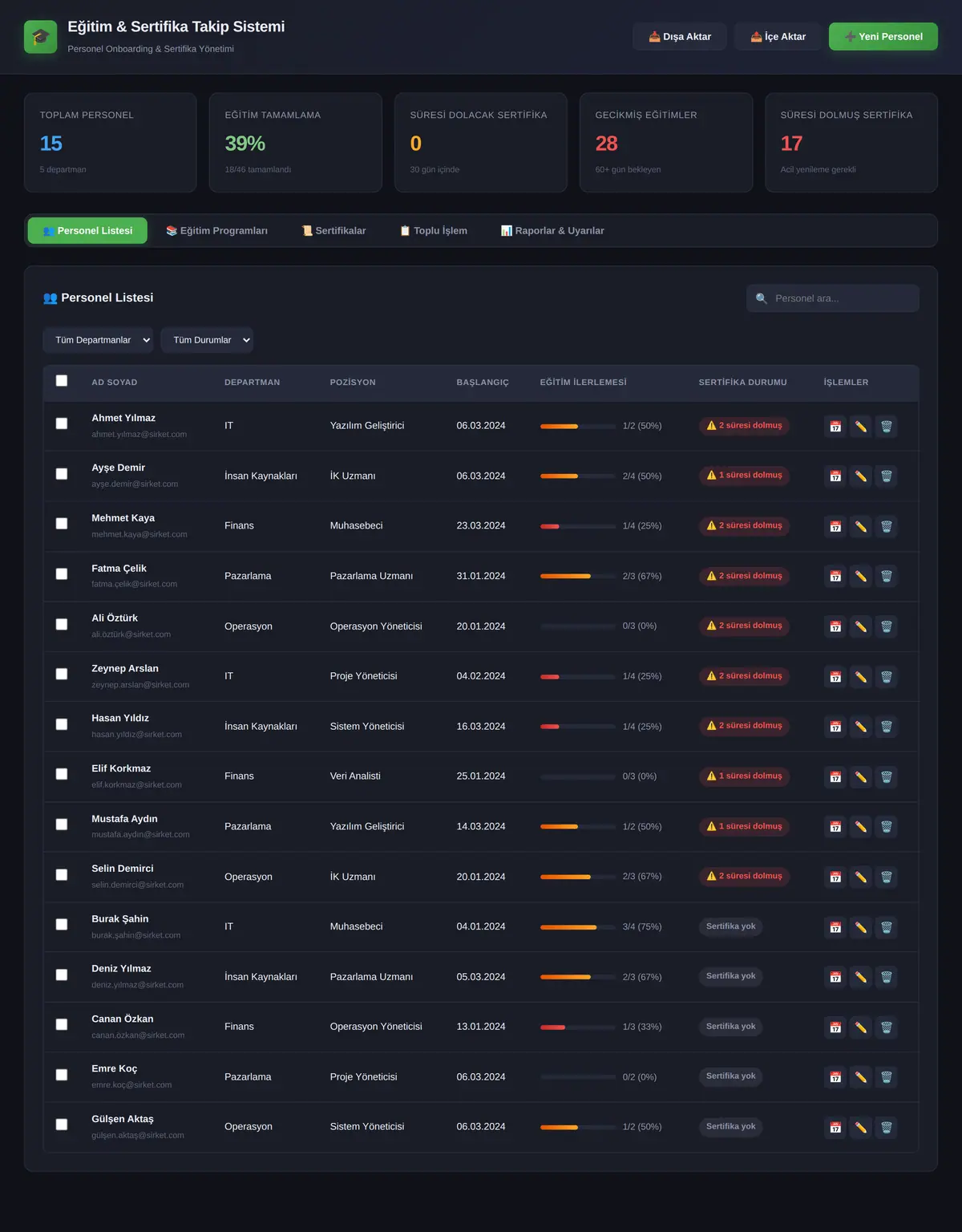Open the Sertifikalar tab
The height and width of the screenshot is (1232, 962).
(x=333, y=231)
